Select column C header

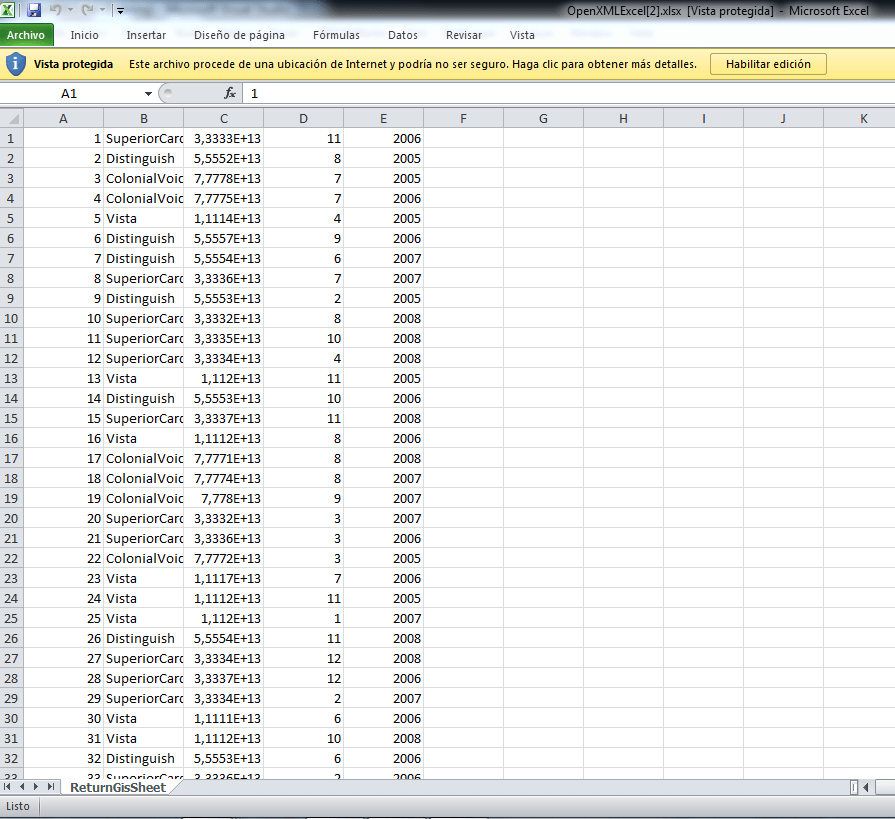(224, 118)
